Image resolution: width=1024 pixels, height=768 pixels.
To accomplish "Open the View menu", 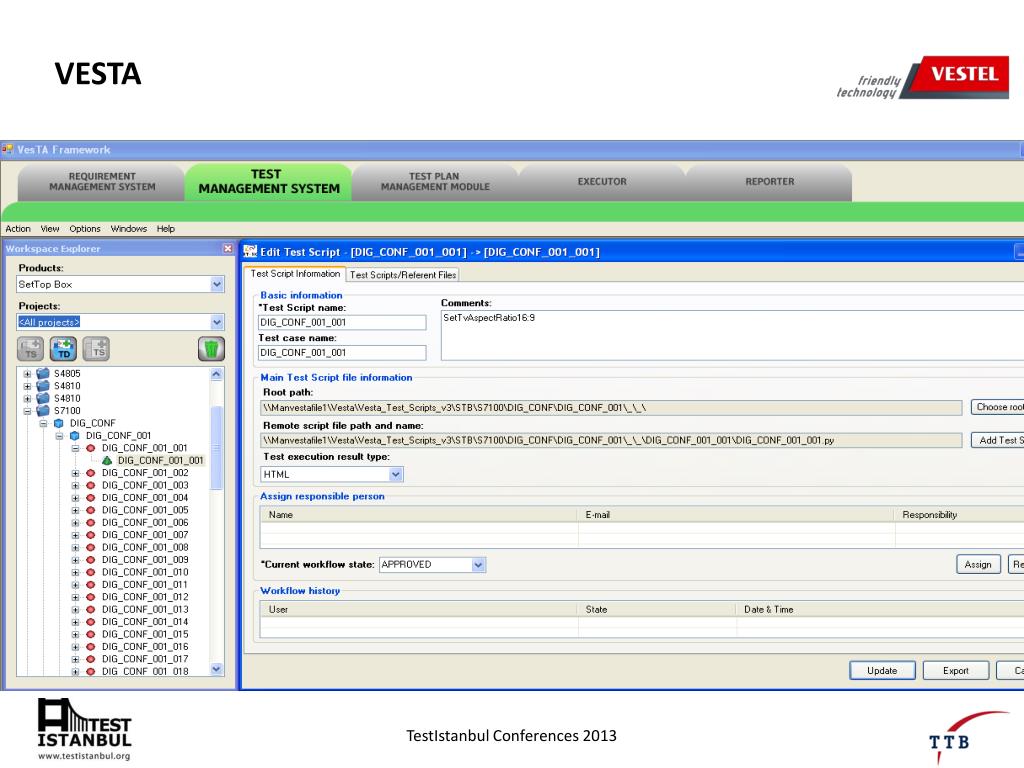I will (50, 229).
